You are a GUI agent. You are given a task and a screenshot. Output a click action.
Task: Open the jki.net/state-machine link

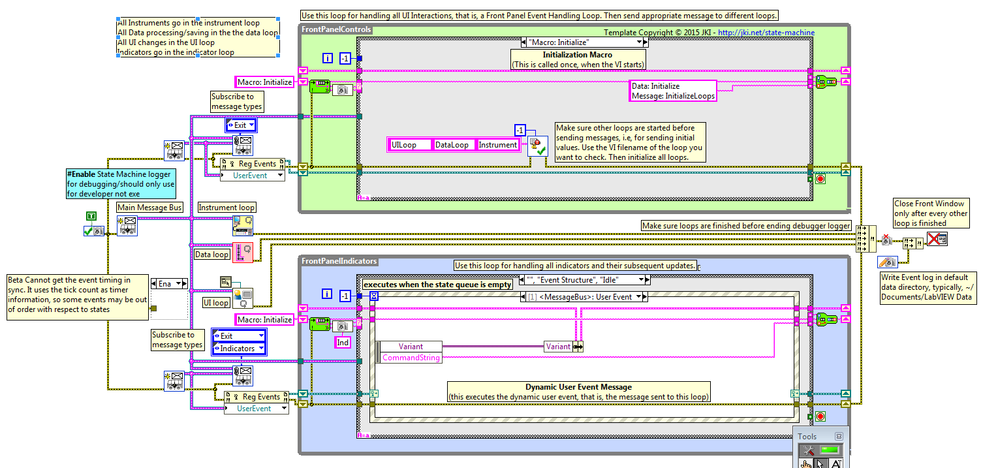coord(766,32)
